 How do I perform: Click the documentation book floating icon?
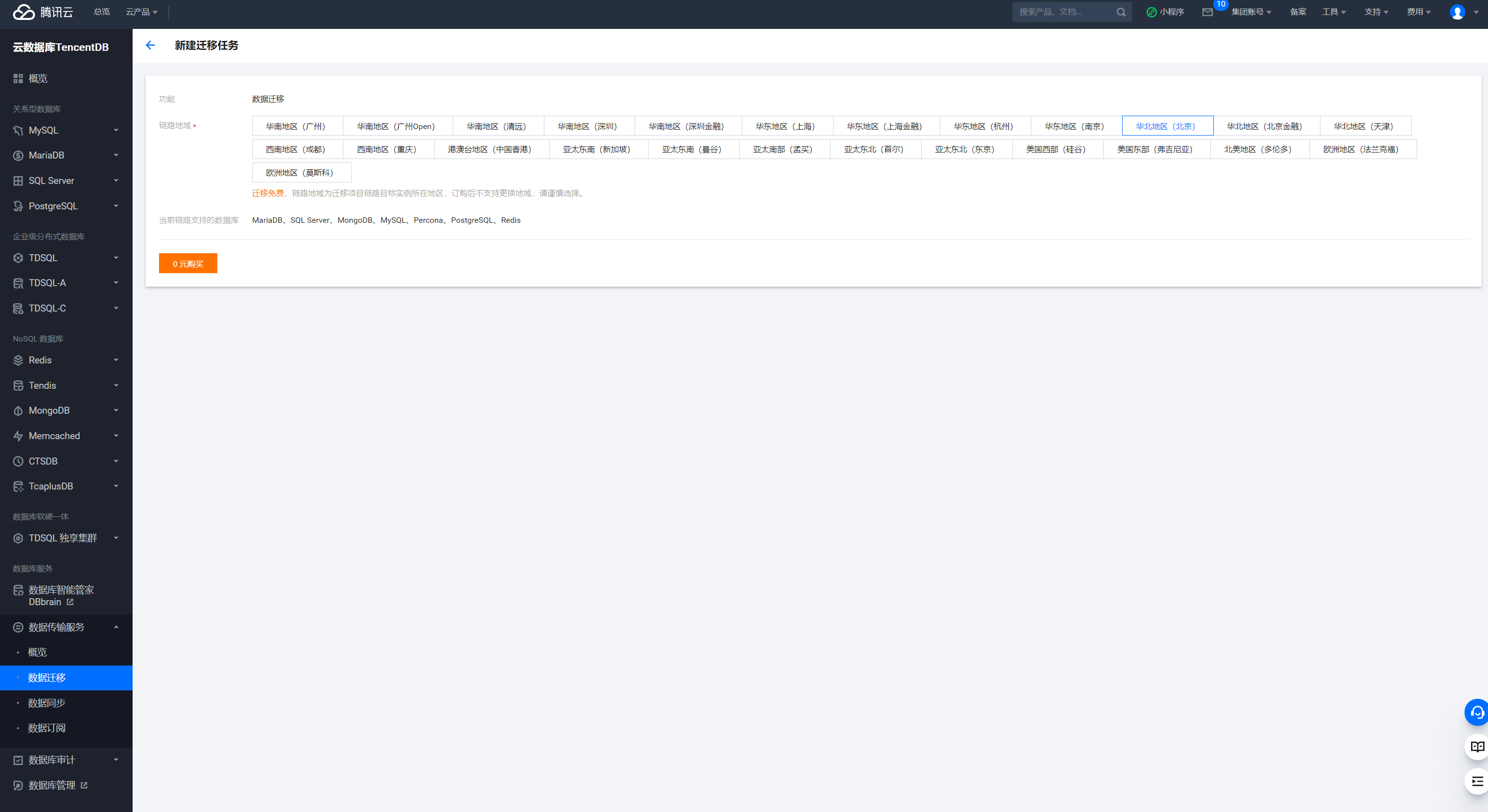pos(1477,747)
